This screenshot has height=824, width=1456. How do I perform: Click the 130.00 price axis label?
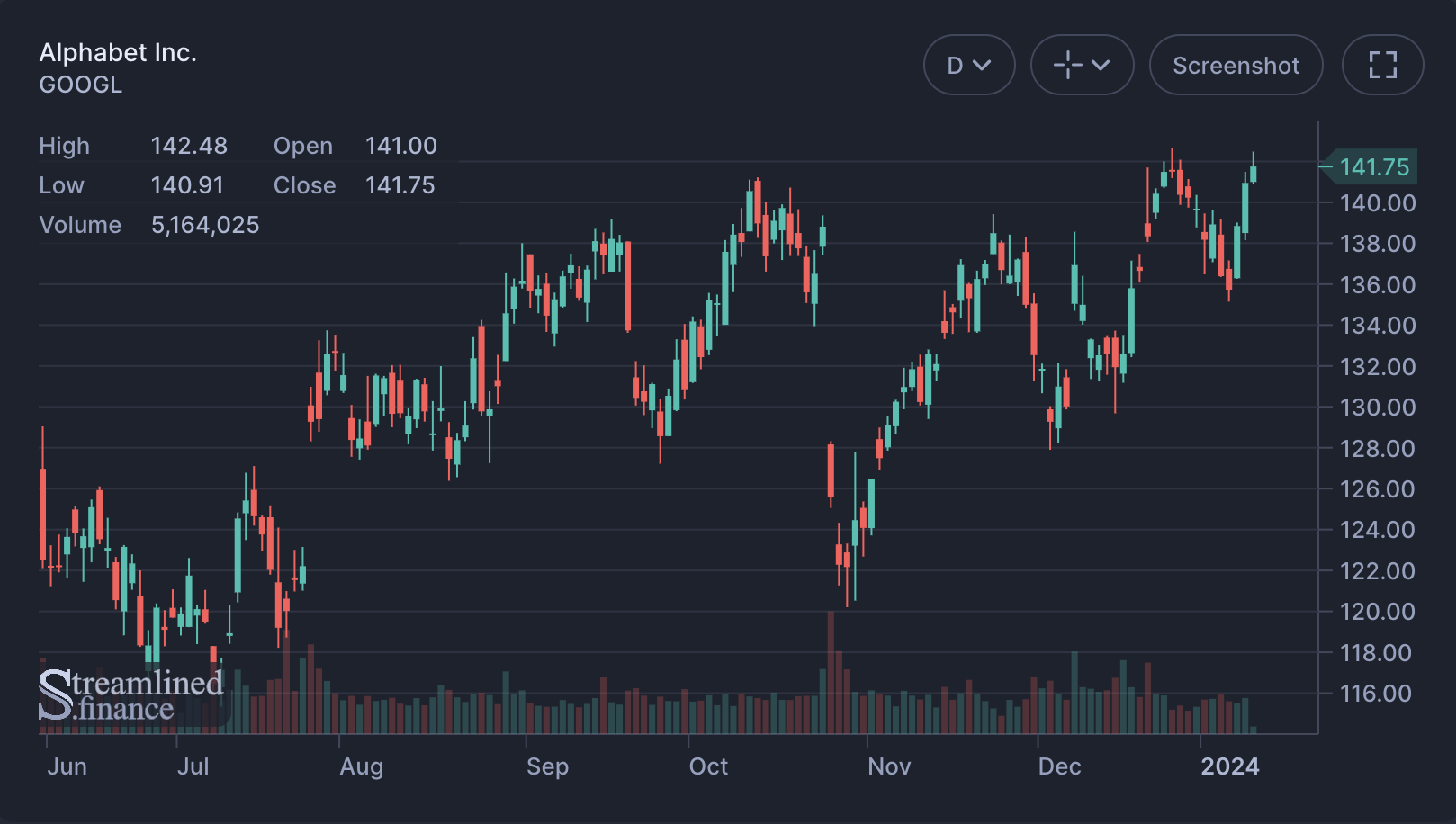pyautogui.click(x=1378, y=408)
